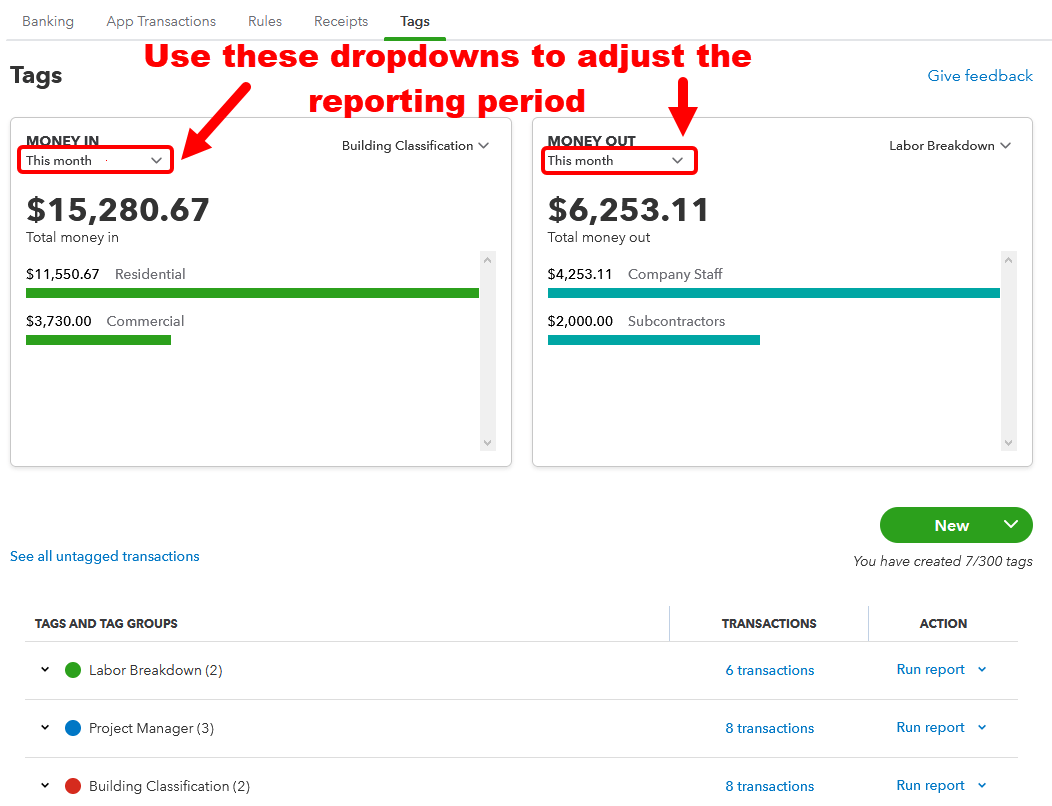Run report for Project Manager
1052x806 pixels.
pos(931,727)
